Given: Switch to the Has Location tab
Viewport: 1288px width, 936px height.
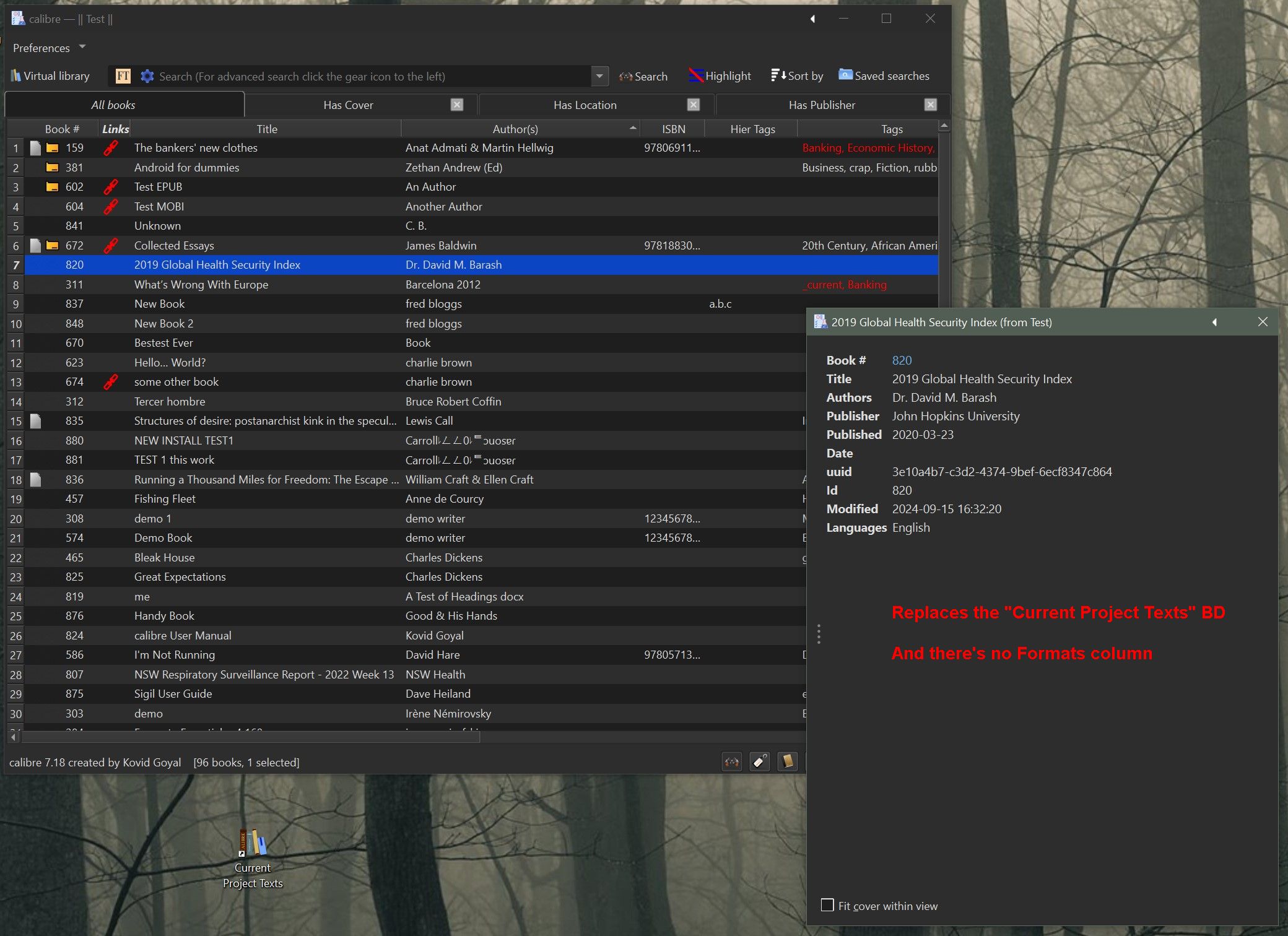Looking at the screenshot, I should 585,105.
